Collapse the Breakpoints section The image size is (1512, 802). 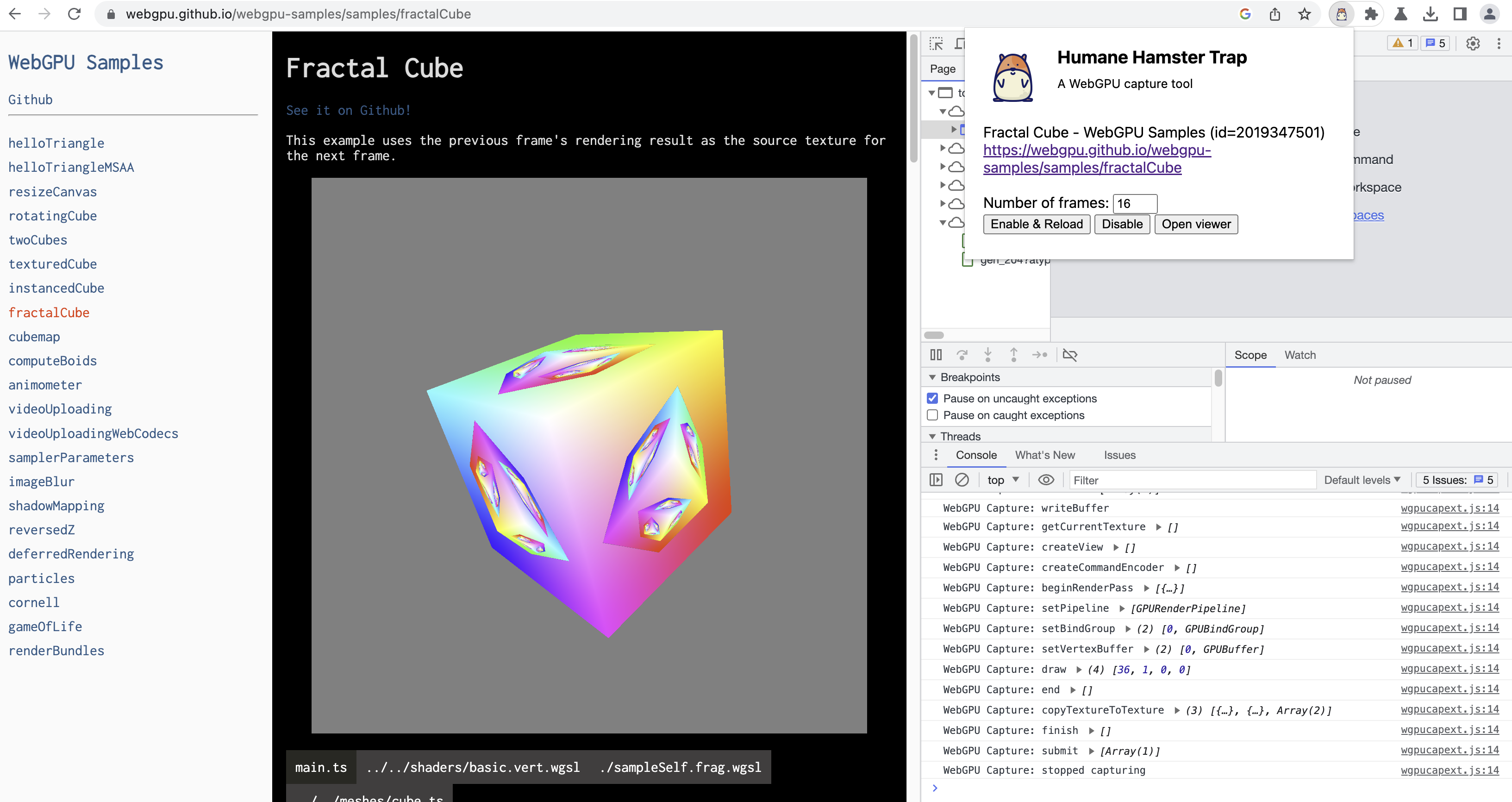933,377
